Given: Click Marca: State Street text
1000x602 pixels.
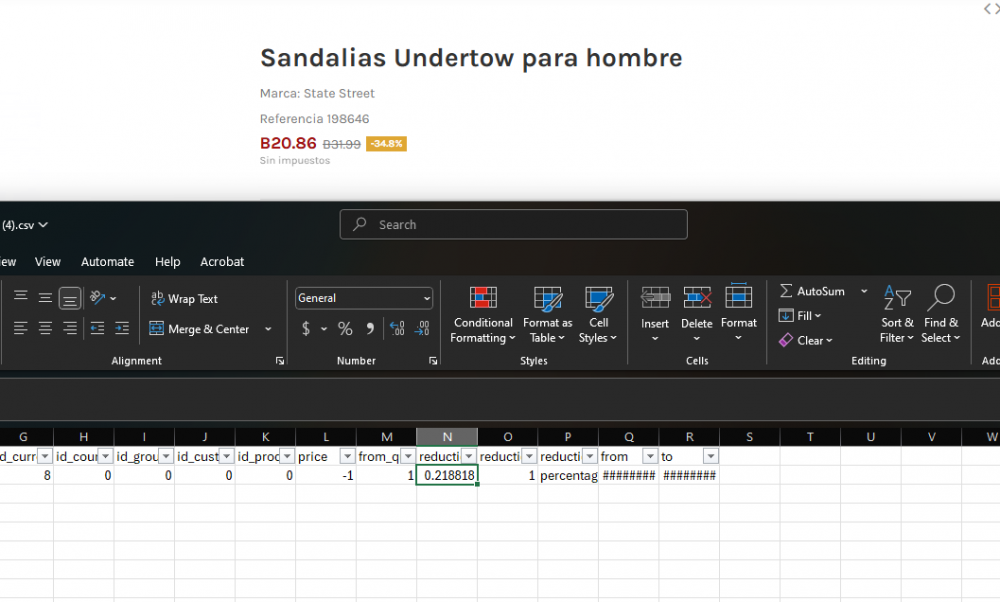Looking at the screenshot, I should [x=317, y=94].
